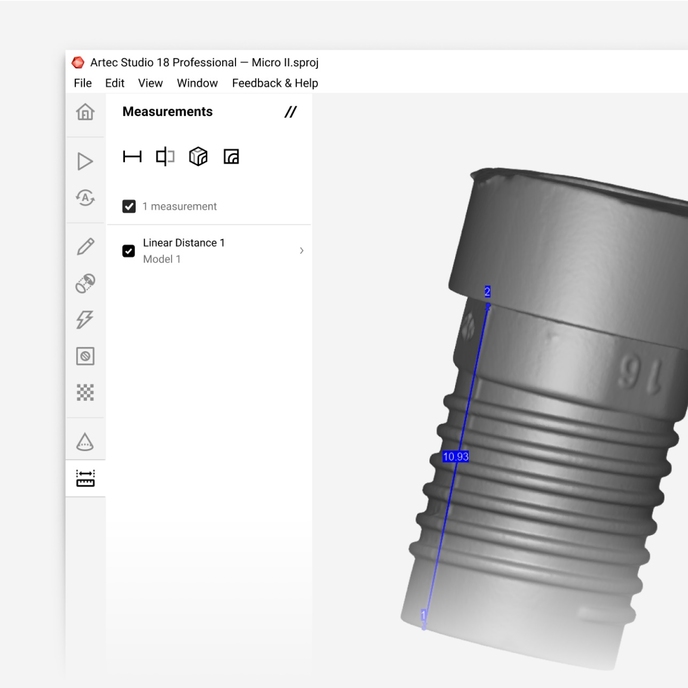Open the Texture checkerboard icon
This screenshot has width=688, height=688.
point(85,392)
